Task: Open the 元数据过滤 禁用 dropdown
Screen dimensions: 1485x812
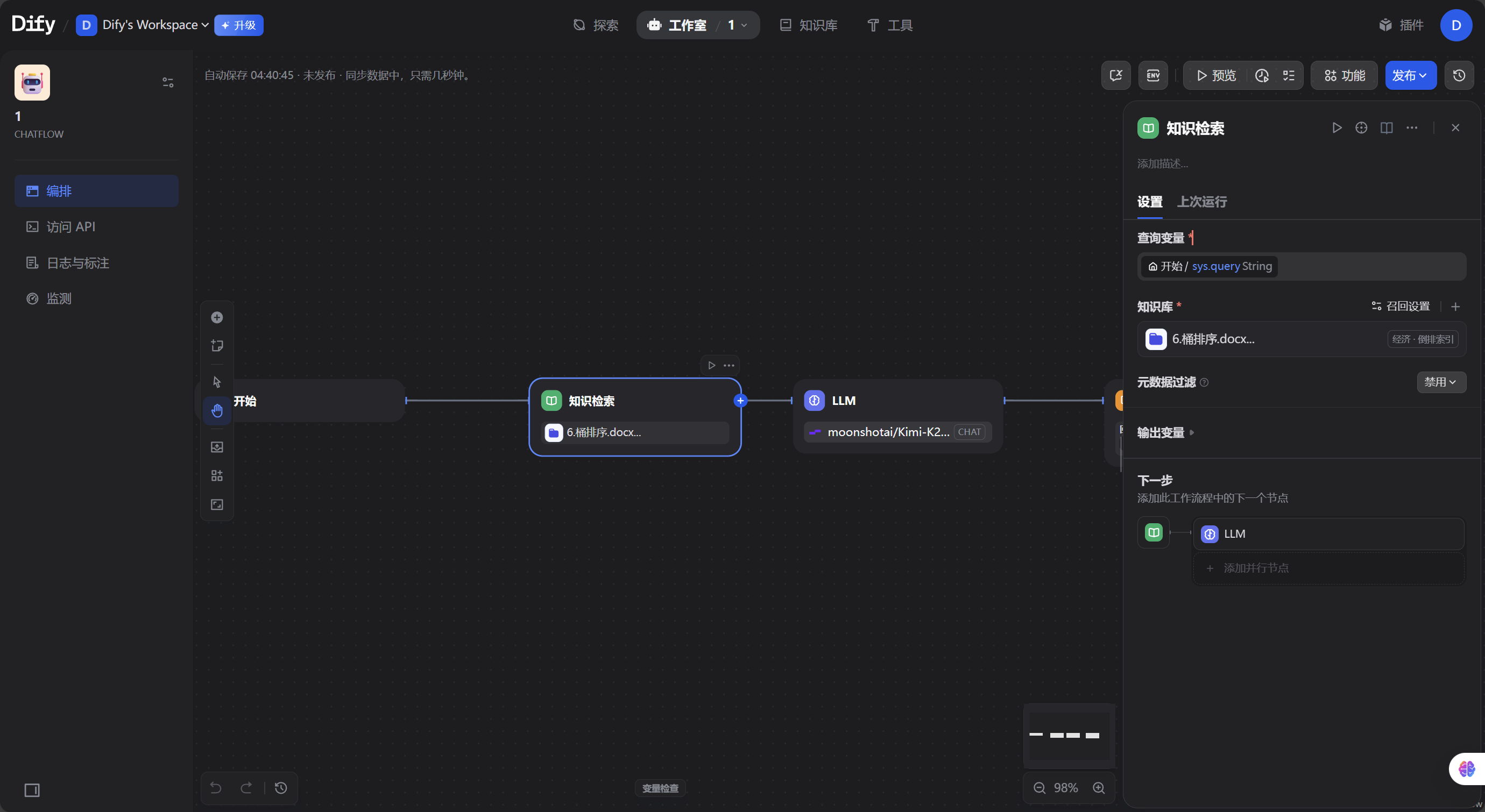Action: point(1441,382)
